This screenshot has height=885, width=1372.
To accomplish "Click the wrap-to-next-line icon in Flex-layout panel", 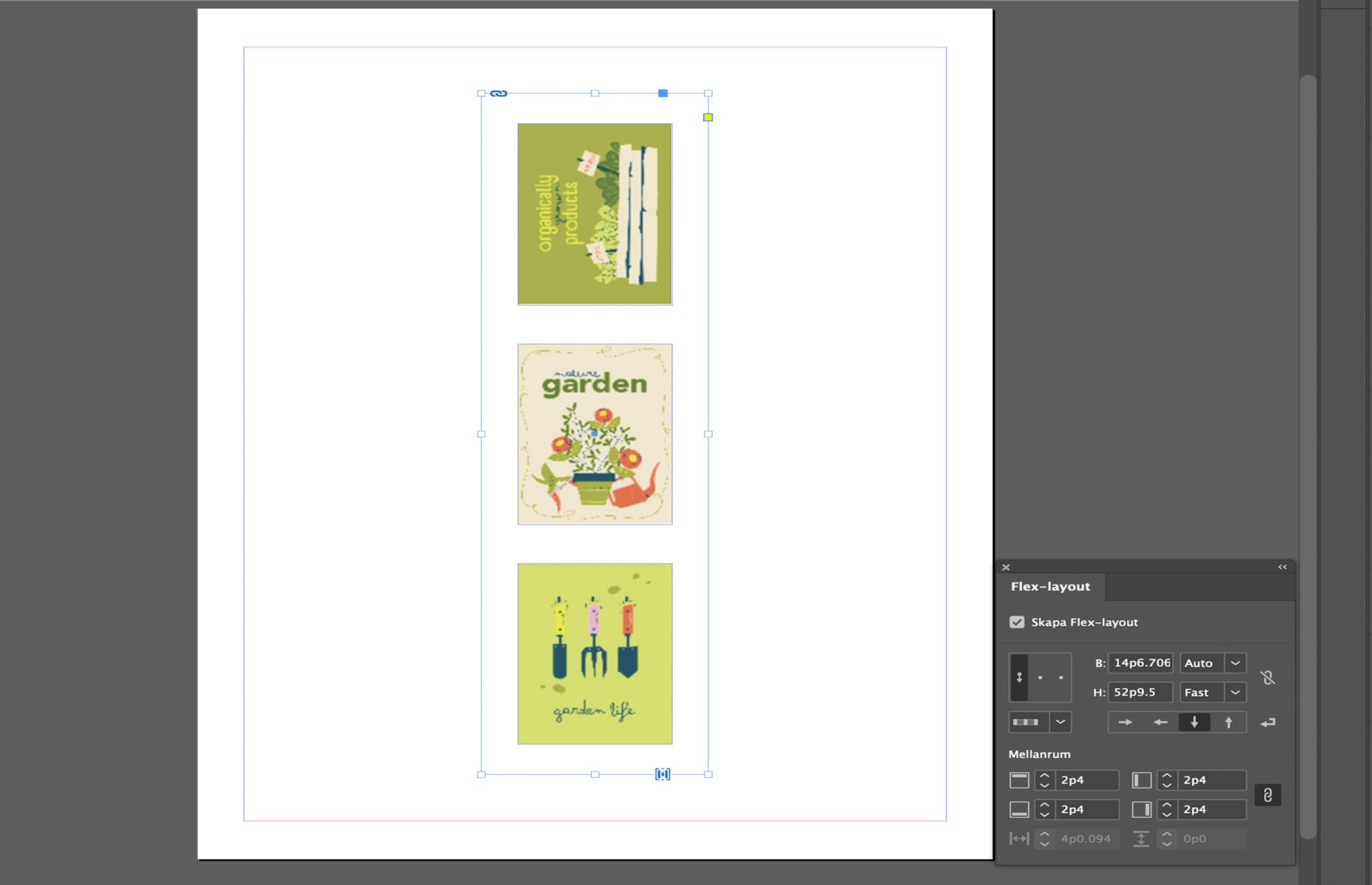I will (1268, 722).
